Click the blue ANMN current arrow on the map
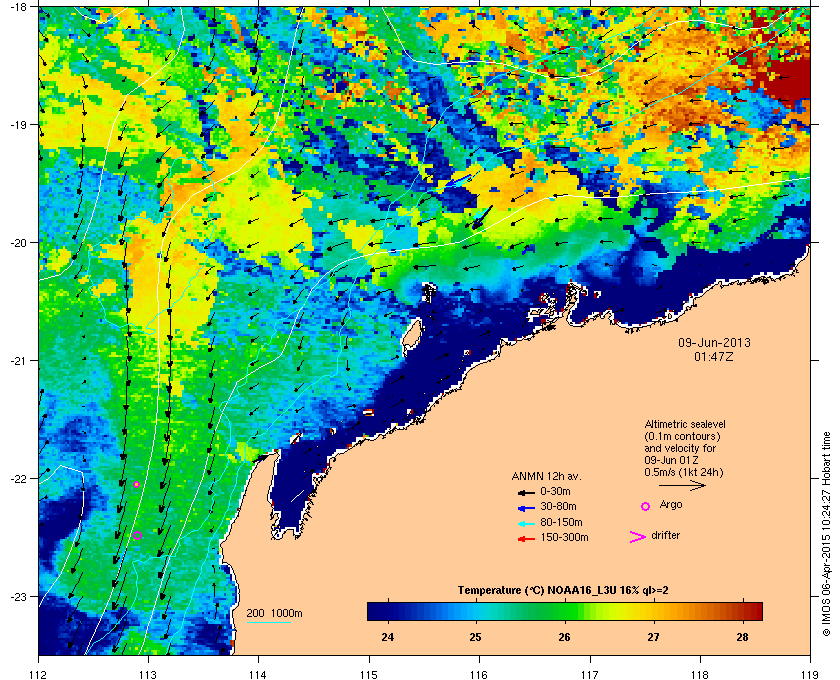This screenshot has width=840, height=680. click(458, 180)
